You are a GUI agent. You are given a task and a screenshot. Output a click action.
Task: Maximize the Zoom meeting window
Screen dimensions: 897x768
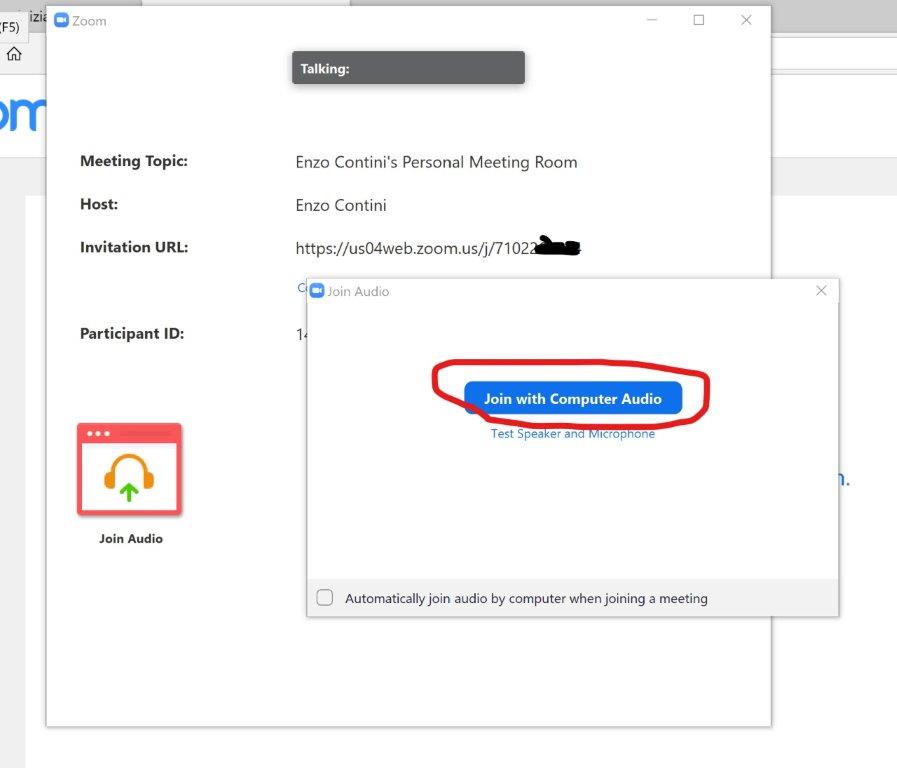coord(699,20)
